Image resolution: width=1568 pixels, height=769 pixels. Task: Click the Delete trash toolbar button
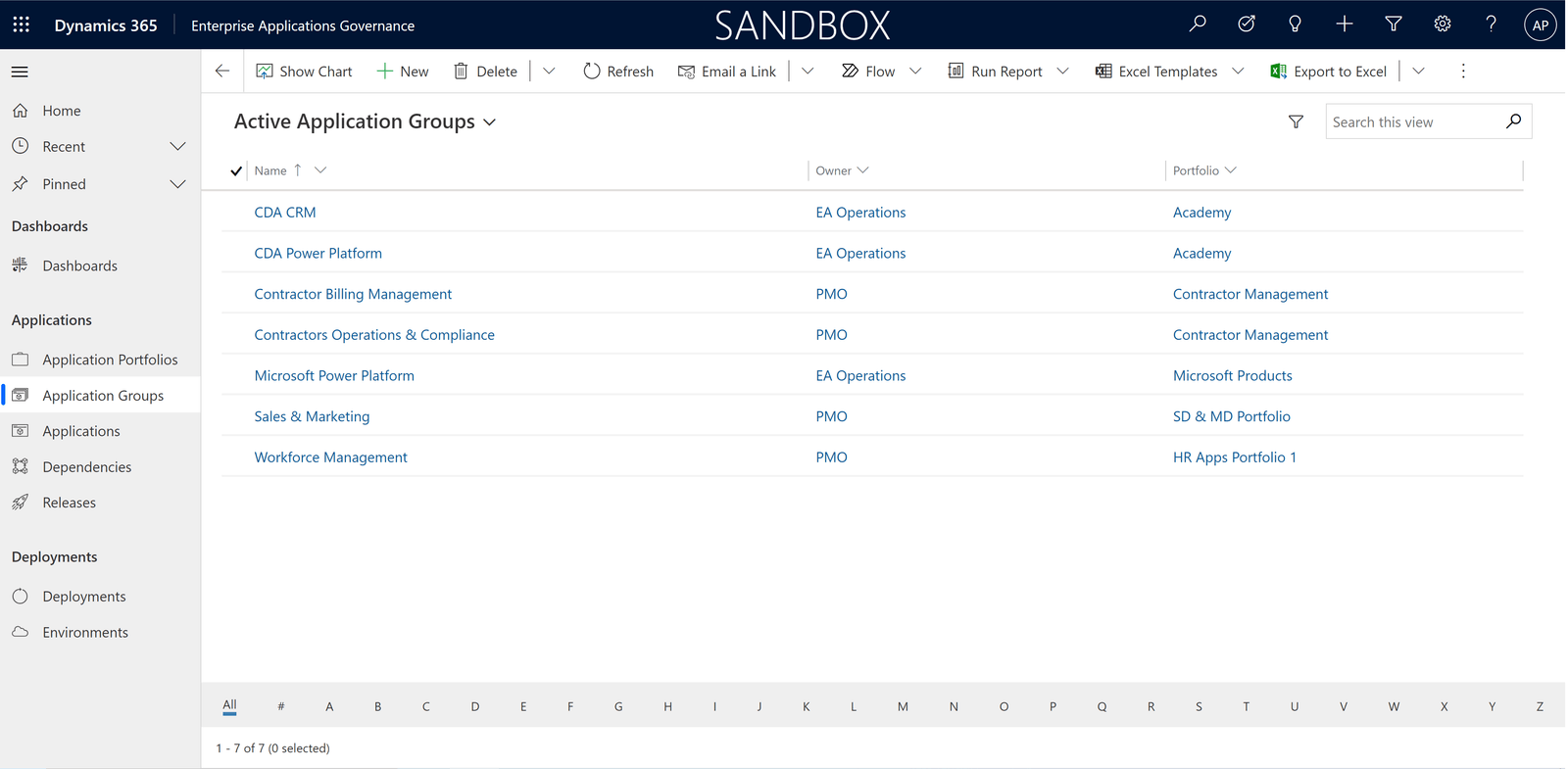[485, 72]
